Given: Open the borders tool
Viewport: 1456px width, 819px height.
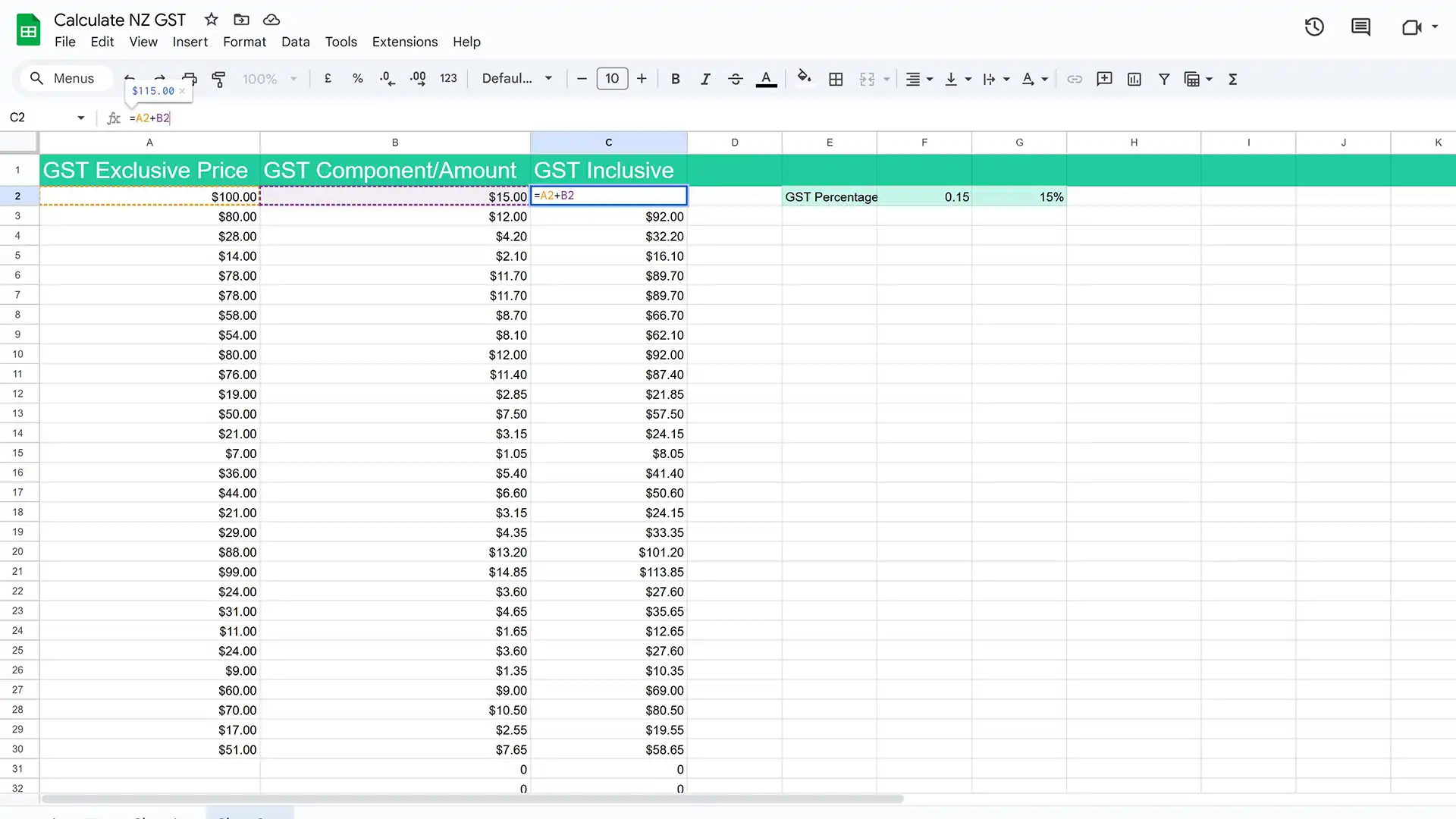Looking at the screenshot, I should (836, 79).
